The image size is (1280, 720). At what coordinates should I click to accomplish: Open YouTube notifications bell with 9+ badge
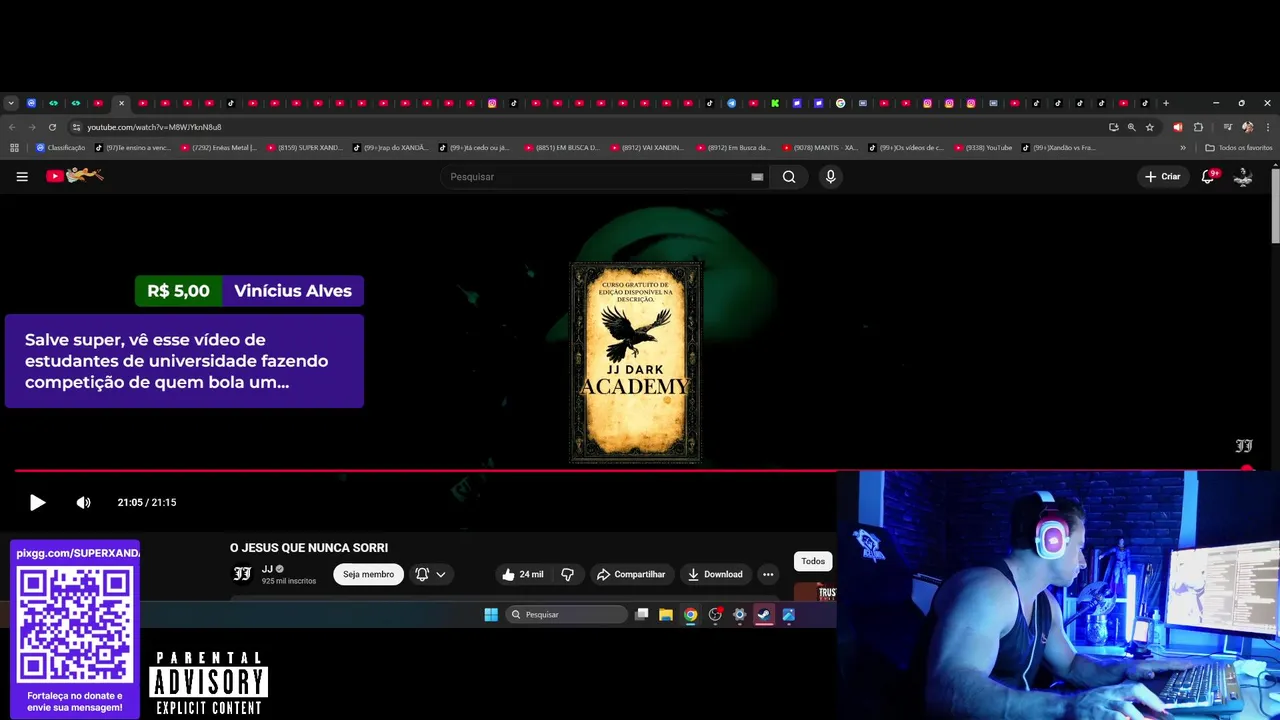1209,176
